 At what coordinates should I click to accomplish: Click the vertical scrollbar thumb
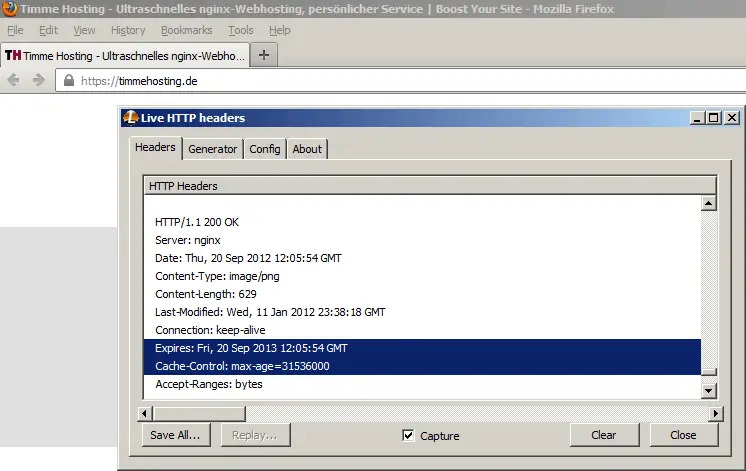(x=708, y=372)
